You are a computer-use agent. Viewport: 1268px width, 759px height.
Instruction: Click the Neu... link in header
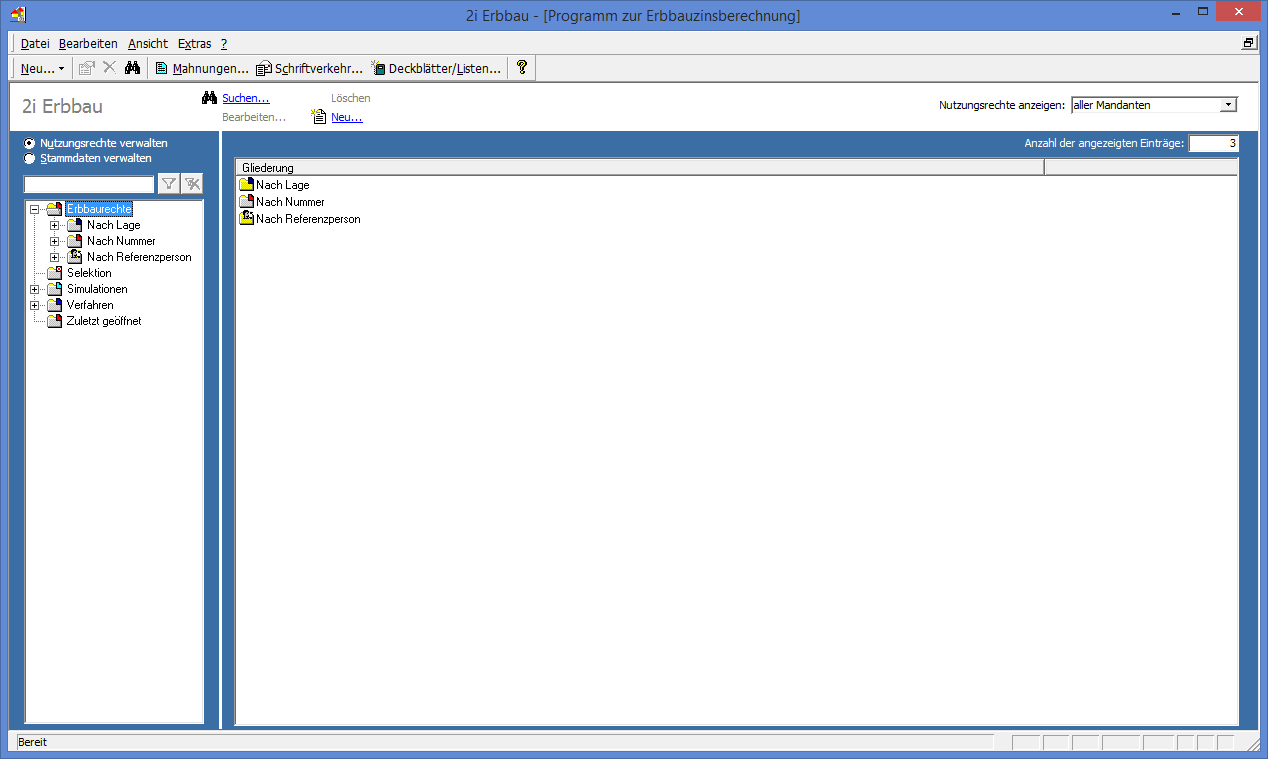click(346, 117)
